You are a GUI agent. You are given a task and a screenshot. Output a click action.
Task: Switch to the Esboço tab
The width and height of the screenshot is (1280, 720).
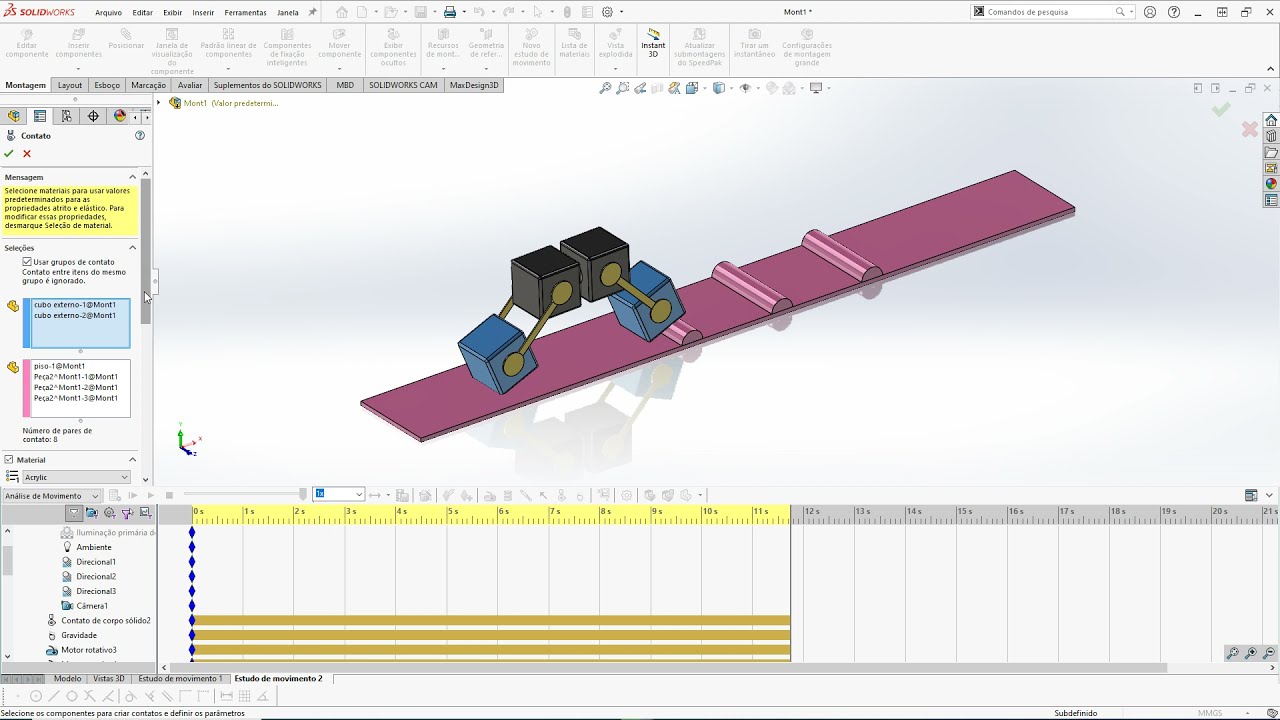click(x=107, y=85)
